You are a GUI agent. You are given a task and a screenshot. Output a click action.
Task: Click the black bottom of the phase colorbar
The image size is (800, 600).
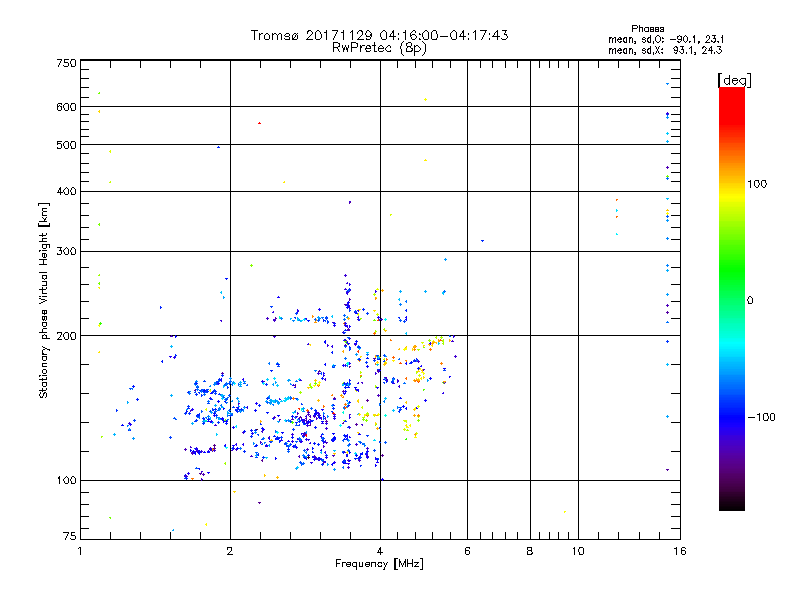click(x=732, y=503)
